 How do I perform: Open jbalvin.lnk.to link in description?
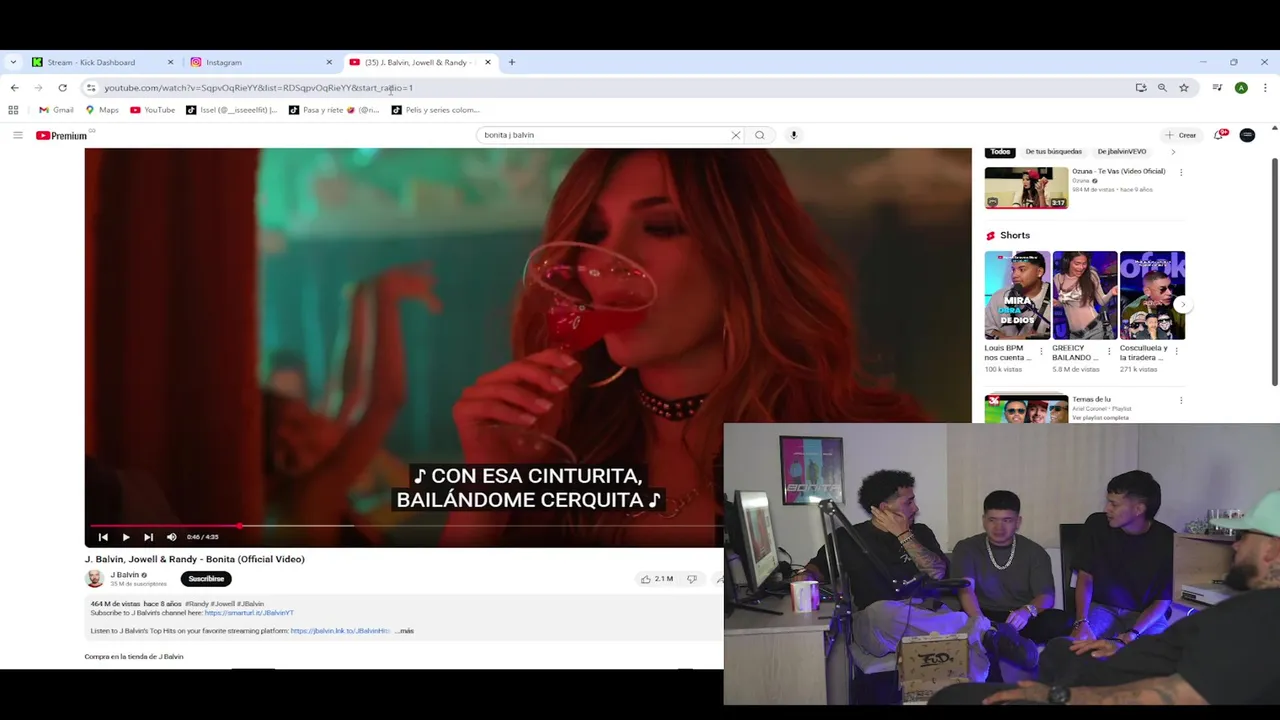tap(340, 631)
